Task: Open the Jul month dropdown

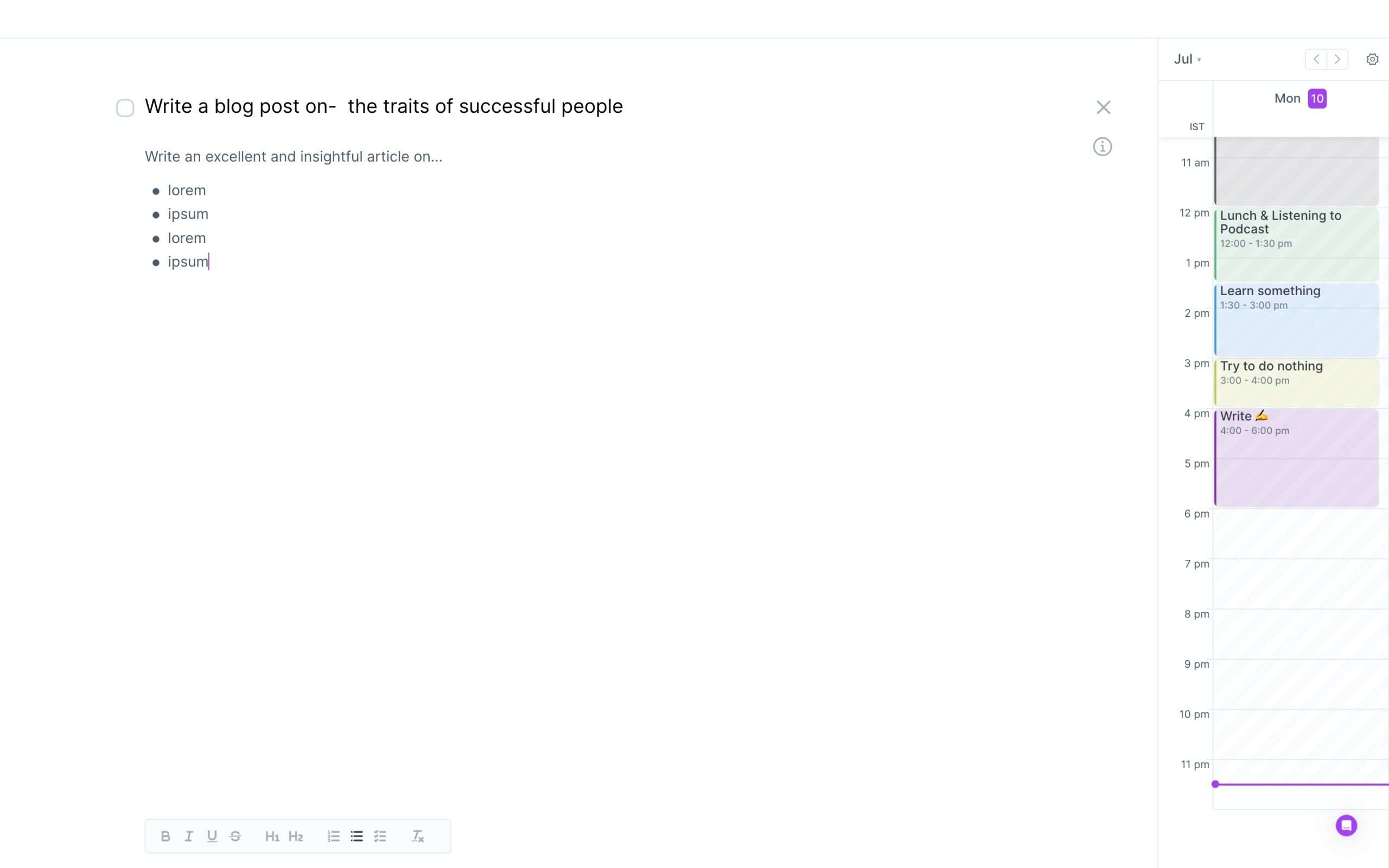Action: pos(1188,59)
